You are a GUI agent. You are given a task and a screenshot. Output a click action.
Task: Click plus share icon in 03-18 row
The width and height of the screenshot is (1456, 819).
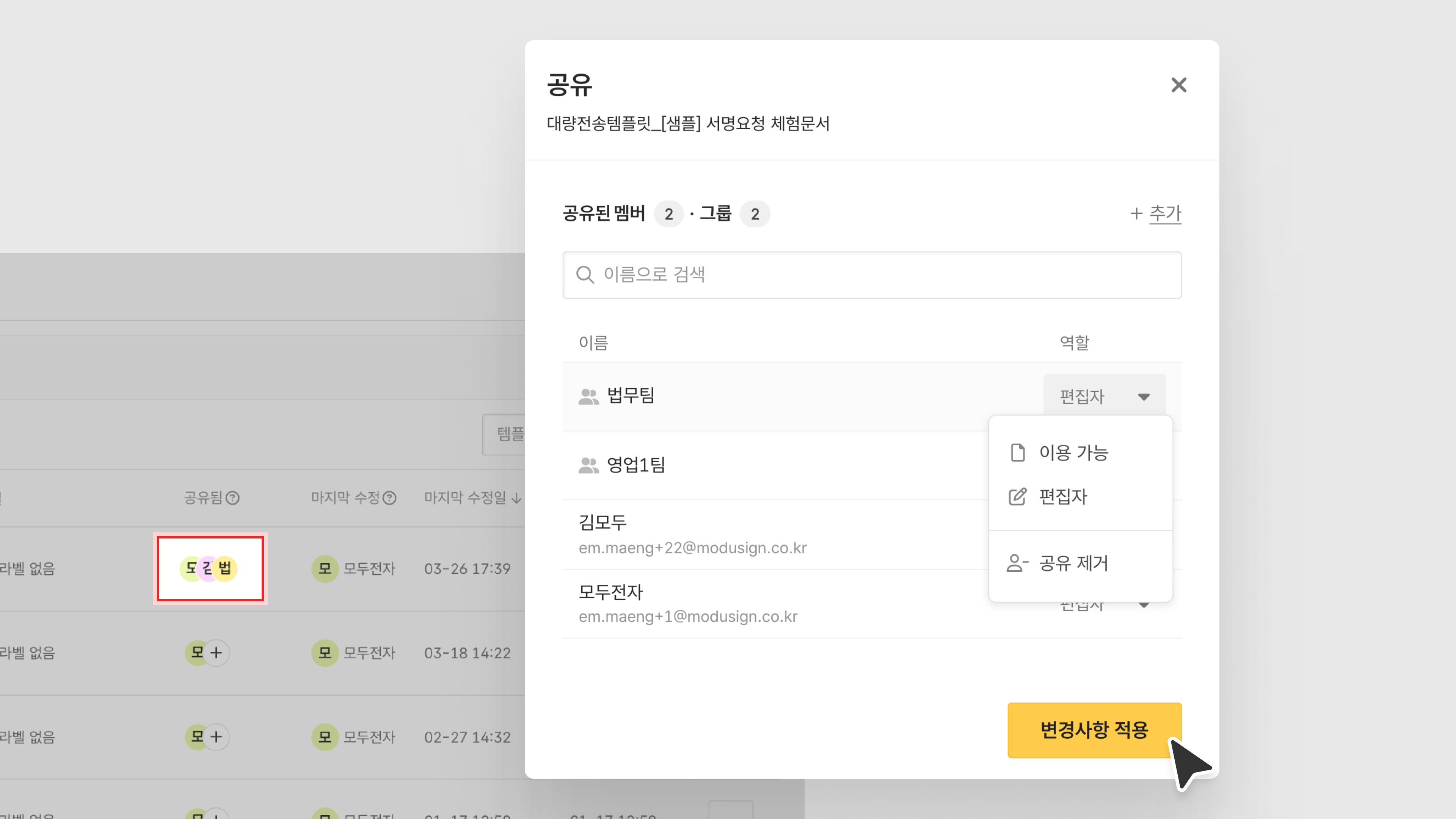[x=216, y=653]
